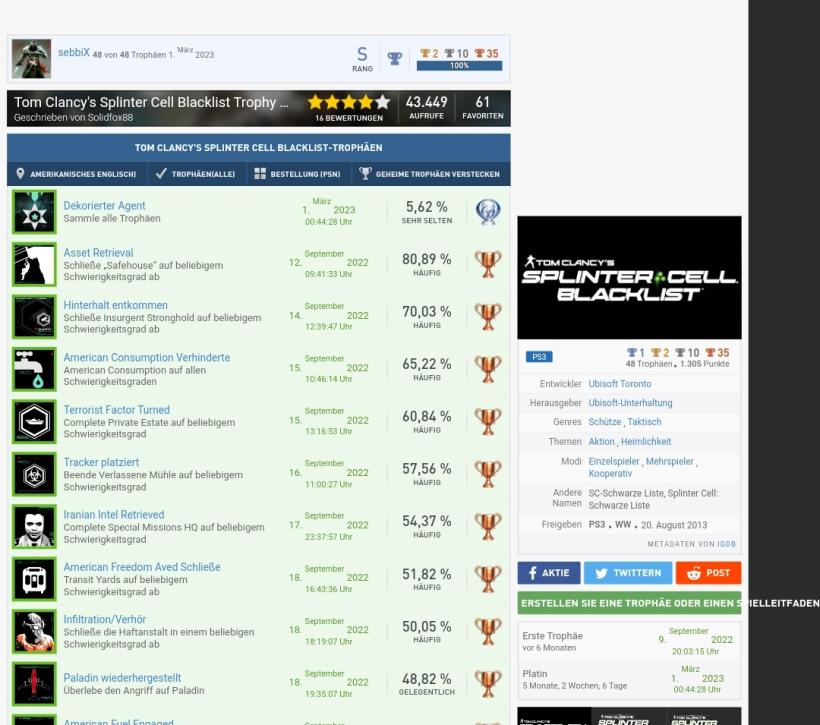The height and width of the screenshot is (725, 820).
Task: Share on Facebook with the Aktie button
Action: (x=549, y=573)
